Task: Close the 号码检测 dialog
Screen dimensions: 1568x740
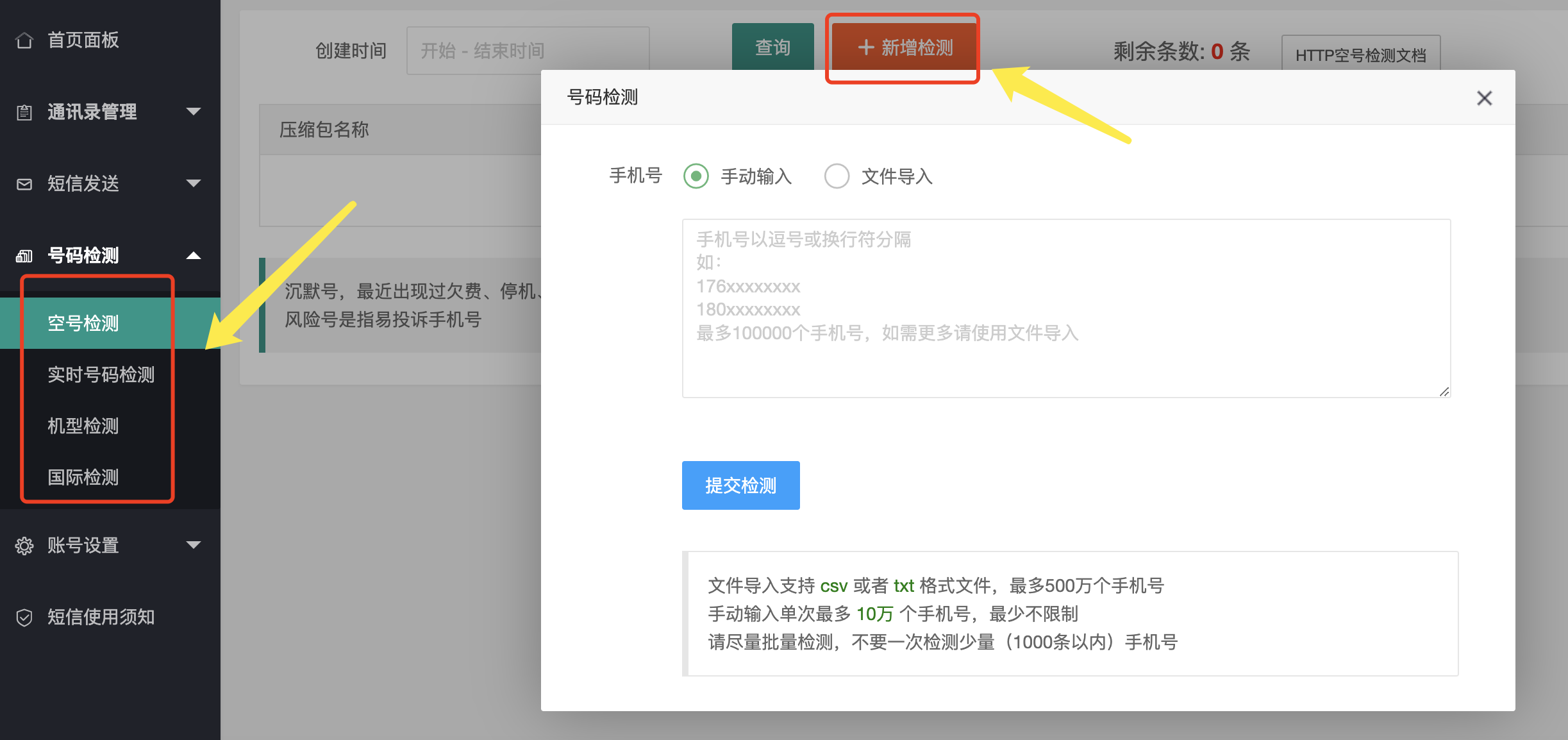Action: click(1485, 98)
